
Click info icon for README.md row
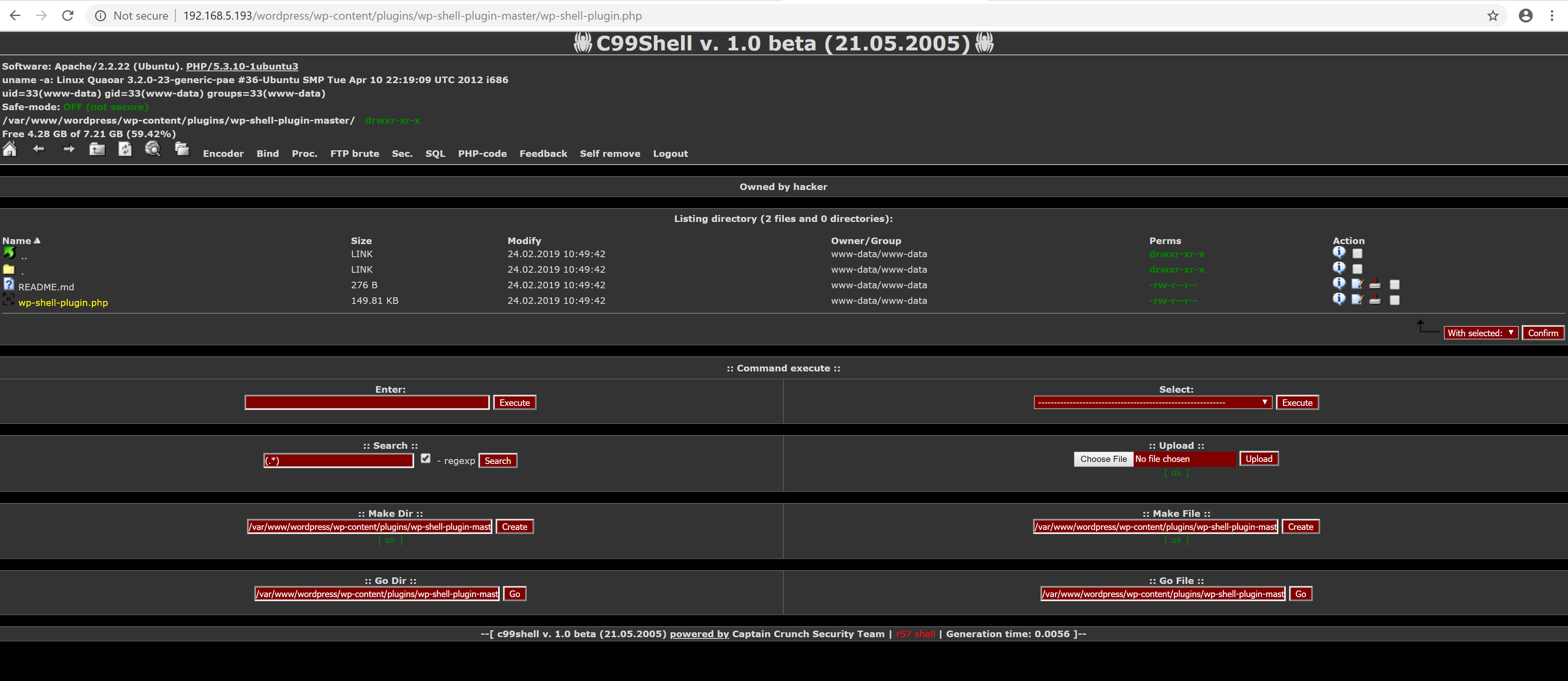[1339, 283]
